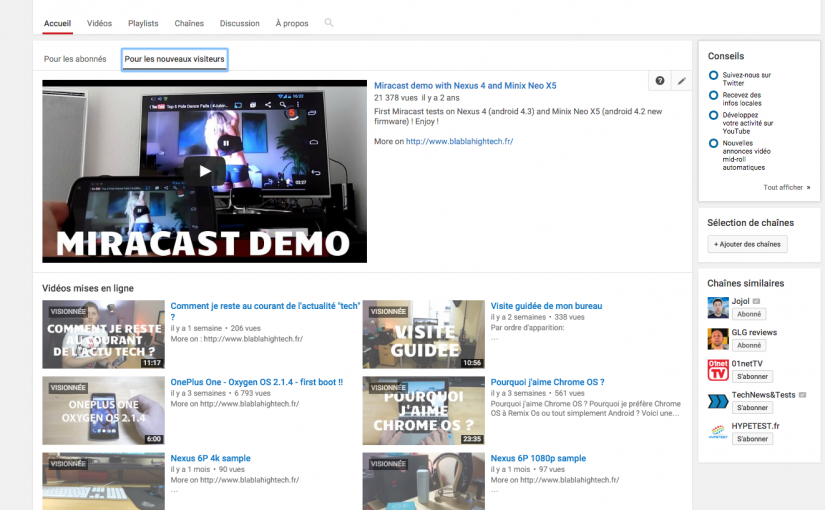
Task: Open 01netTV channel logo
Action: (718, 370)
